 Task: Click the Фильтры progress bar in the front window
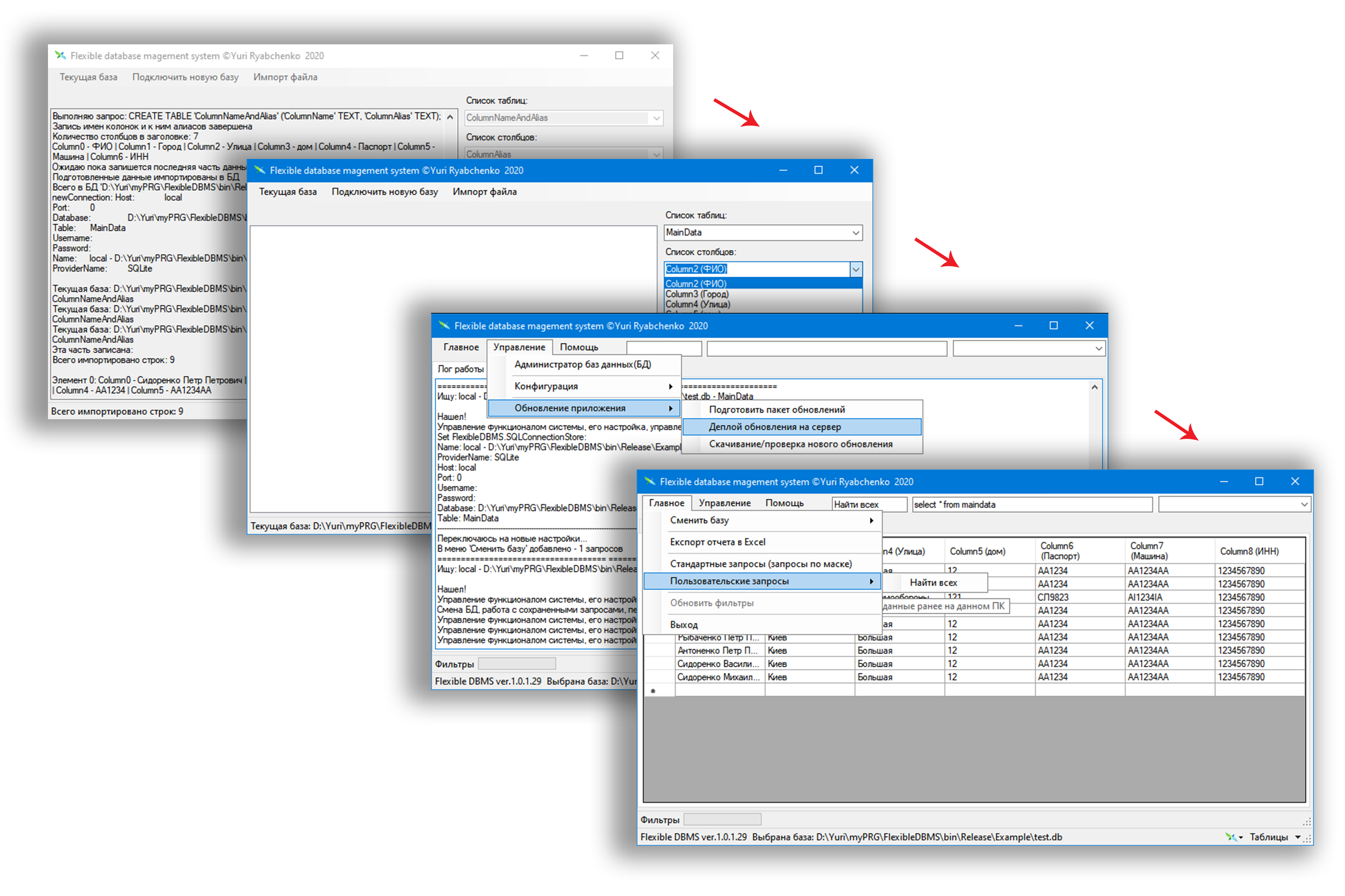tap(722, 820)
